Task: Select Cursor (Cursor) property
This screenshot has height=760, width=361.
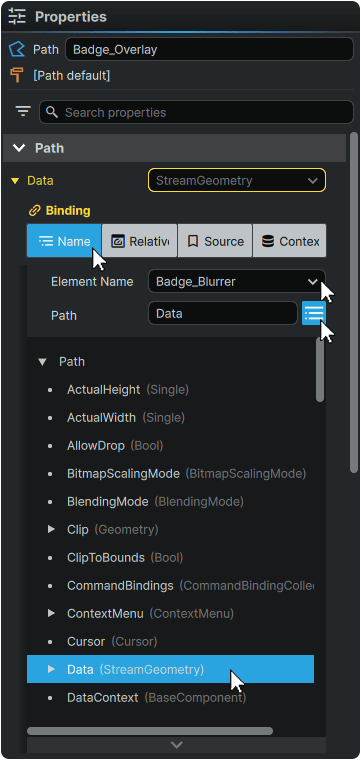Action: click(171, 641)
